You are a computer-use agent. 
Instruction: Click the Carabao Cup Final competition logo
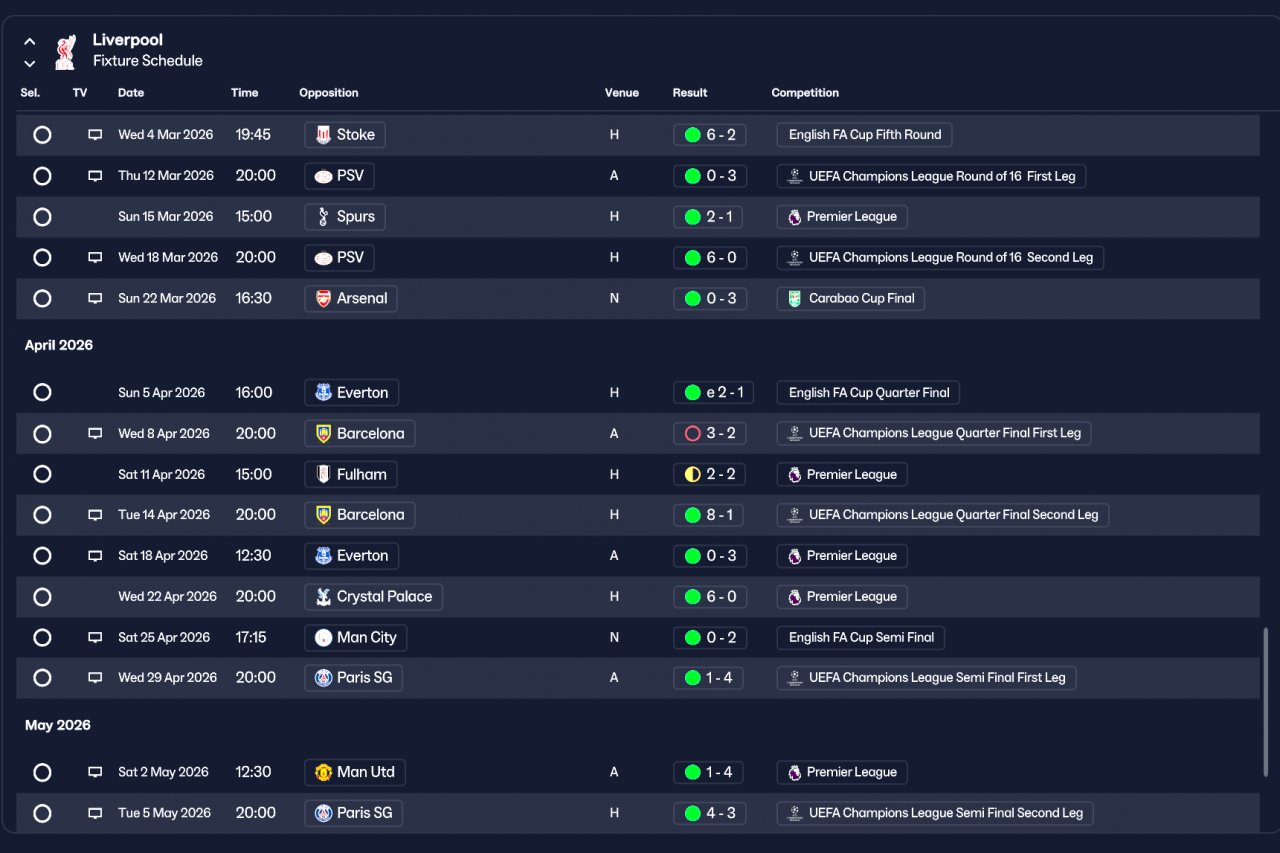[794, 298]
